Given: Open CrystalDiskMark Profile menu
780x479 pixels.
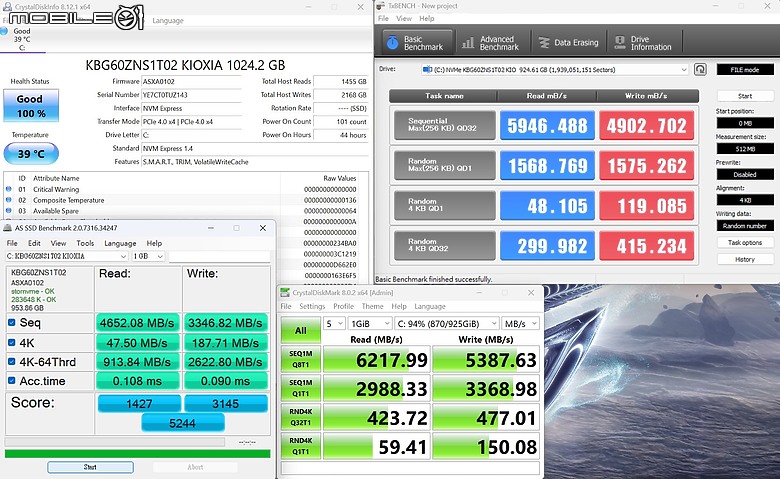Looking at the screenshot, I should tap(343, 306).
